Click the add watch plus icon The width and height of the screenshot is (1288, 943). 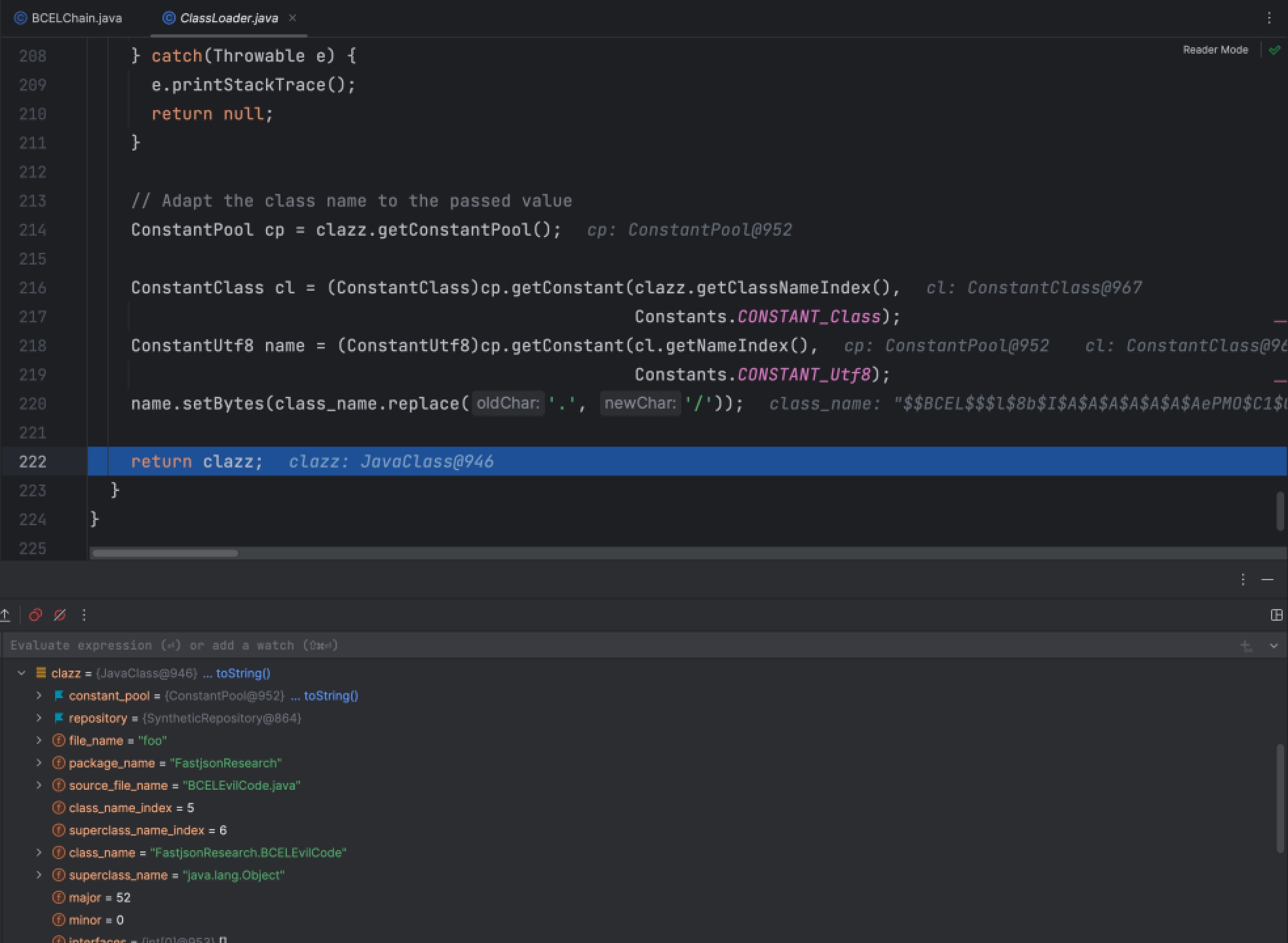coord(1246,646)
